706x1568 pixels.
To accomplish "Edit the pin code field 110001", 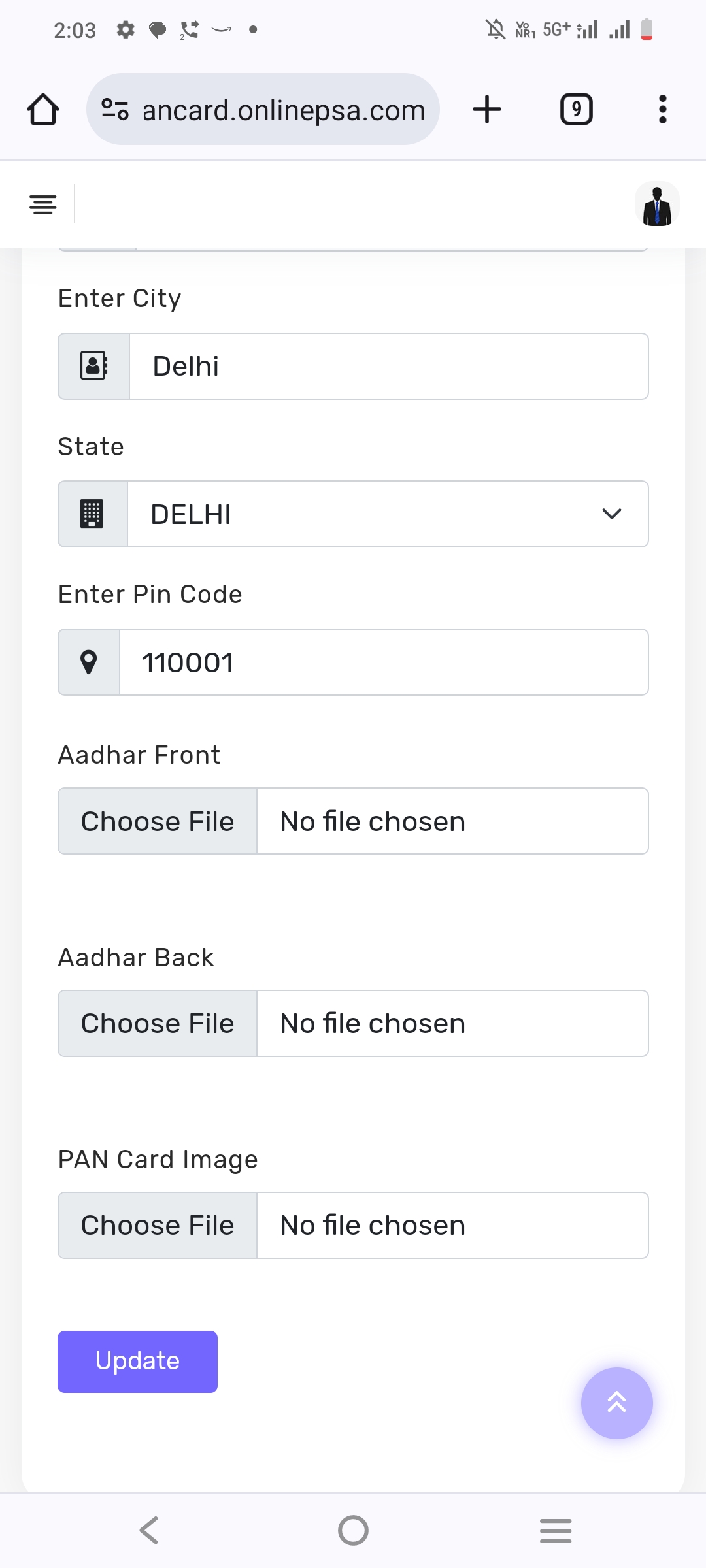I will 384,662.
